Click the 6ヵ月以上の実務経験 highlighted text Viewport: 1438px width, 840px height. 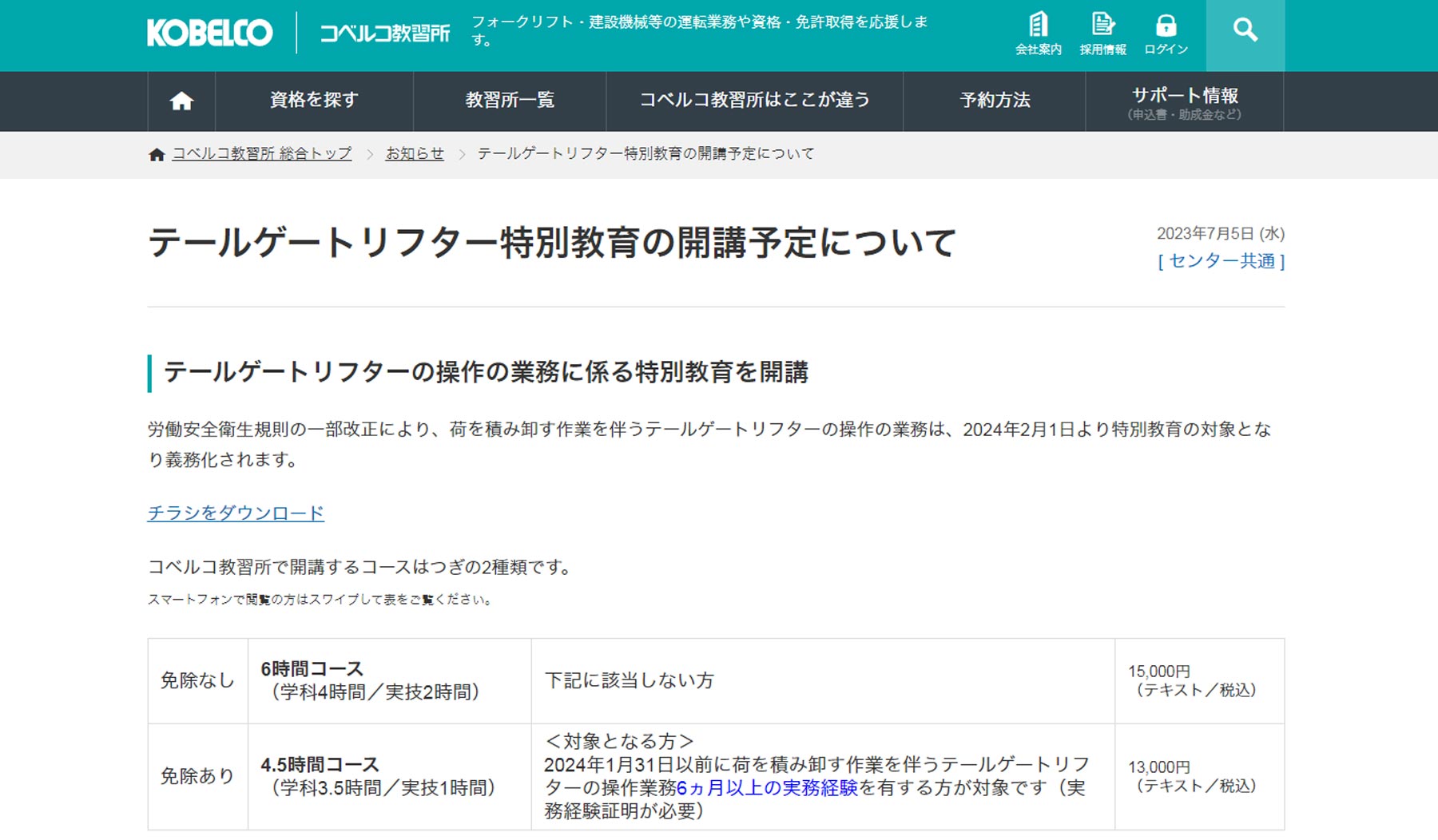tap(767, 787)
